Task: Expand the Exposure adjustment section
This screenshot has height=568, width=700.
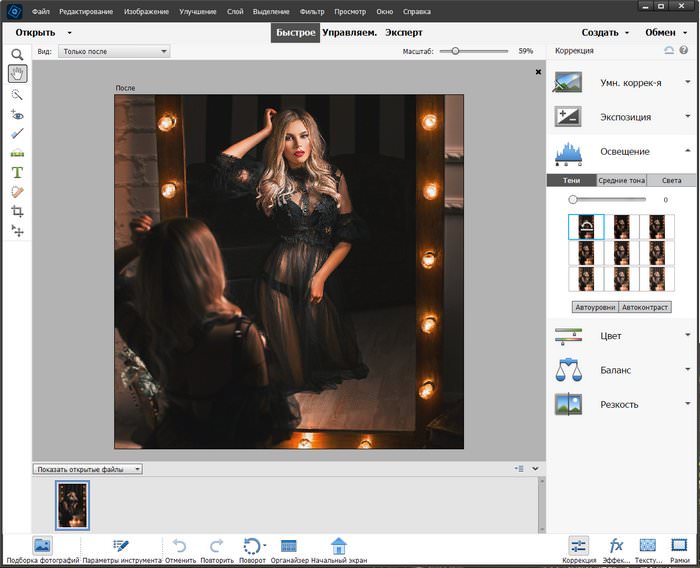Action: tap(624, 117)
